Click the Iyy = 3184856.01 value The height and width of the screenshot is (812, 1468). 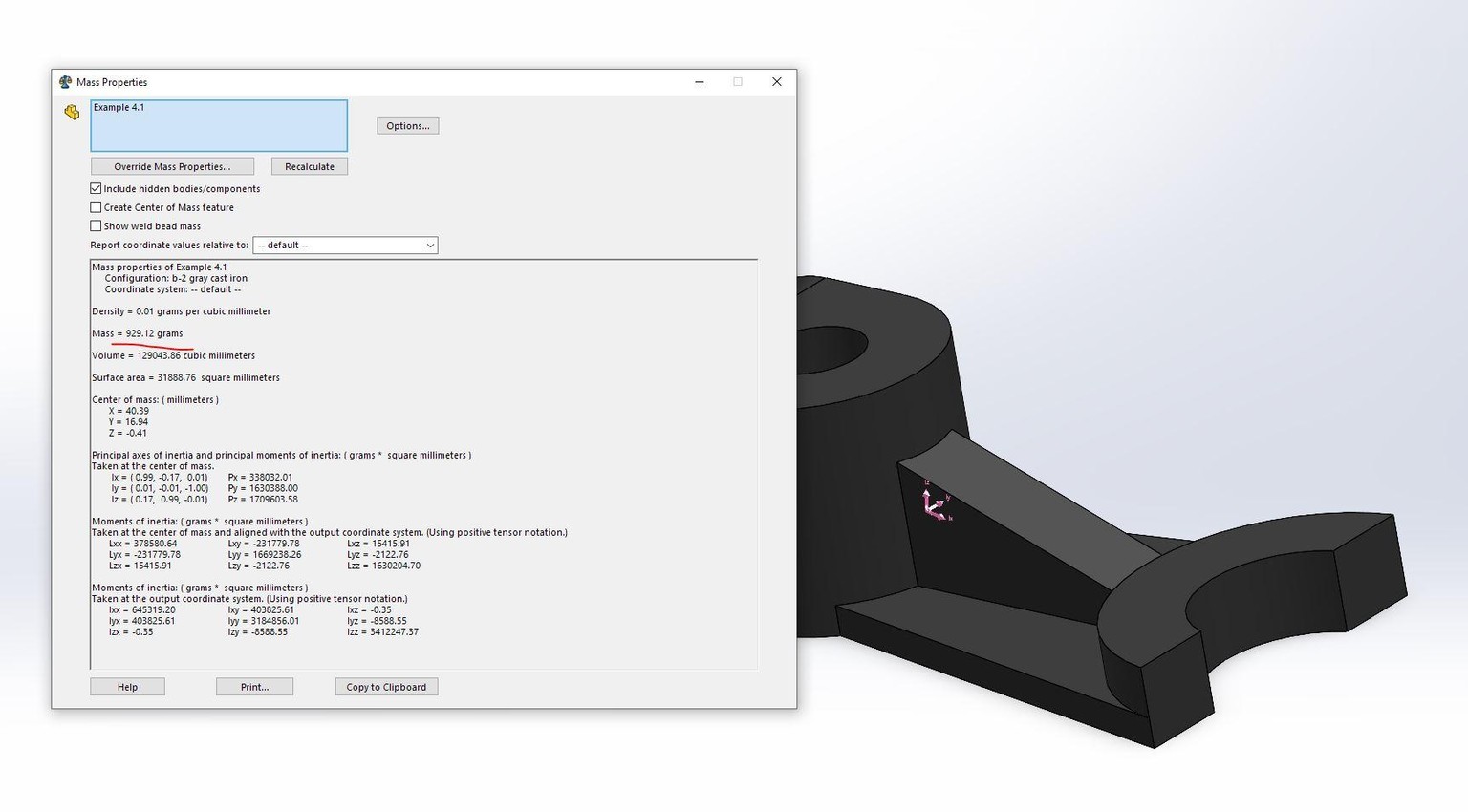(x=264, y=621)
